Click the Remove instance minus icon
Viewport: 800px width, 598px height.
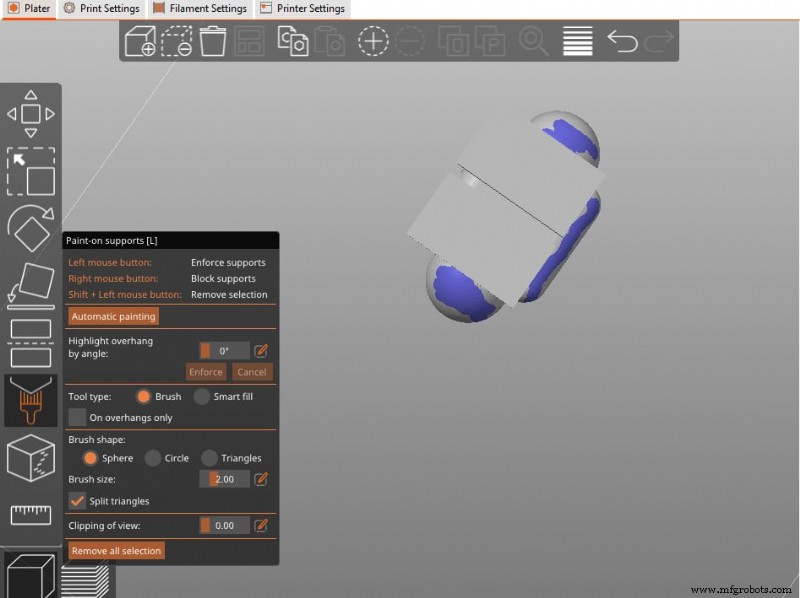click(x=410, y=41)
